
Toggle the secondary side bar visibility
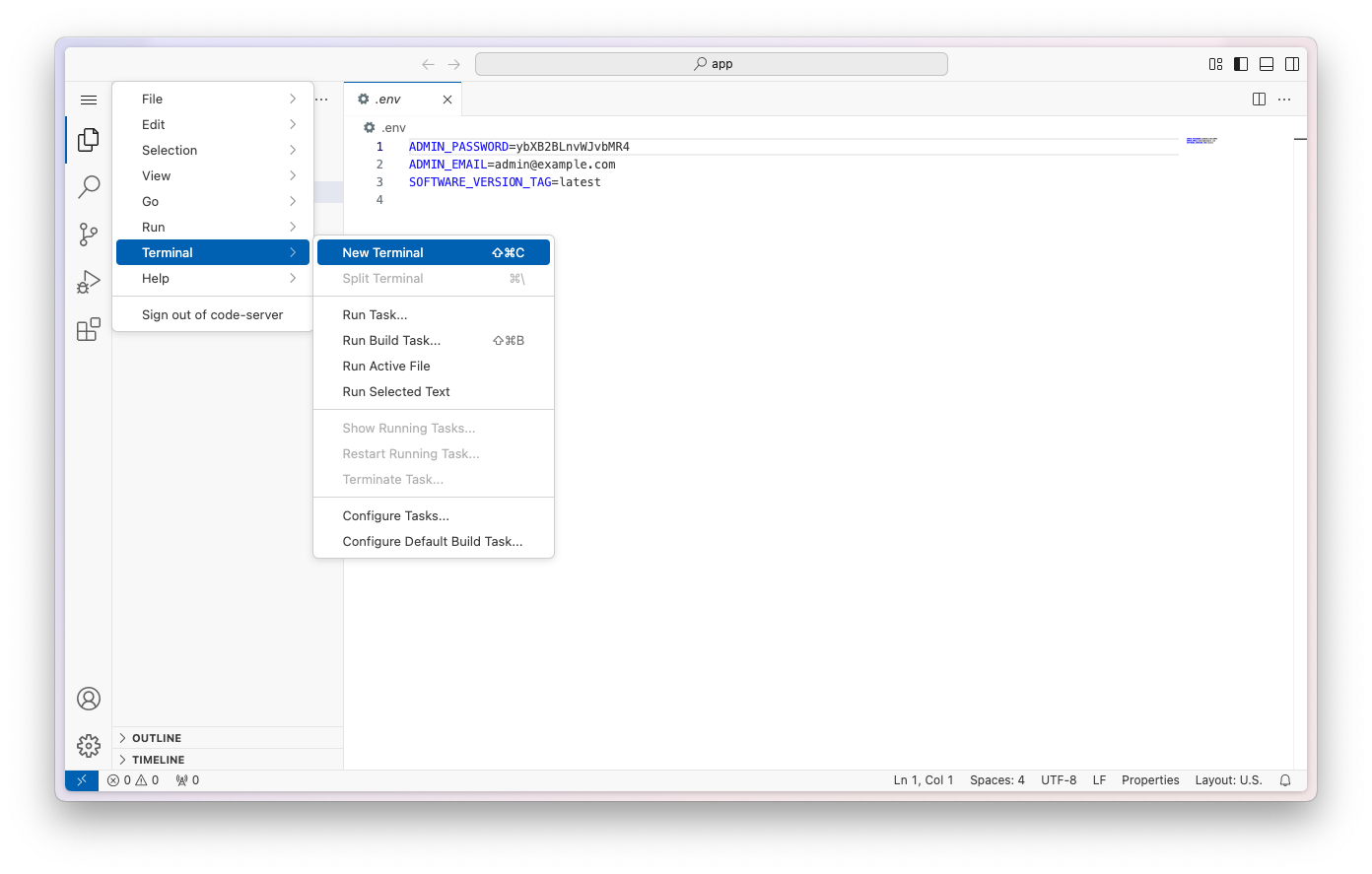(x=1292, y=64)
